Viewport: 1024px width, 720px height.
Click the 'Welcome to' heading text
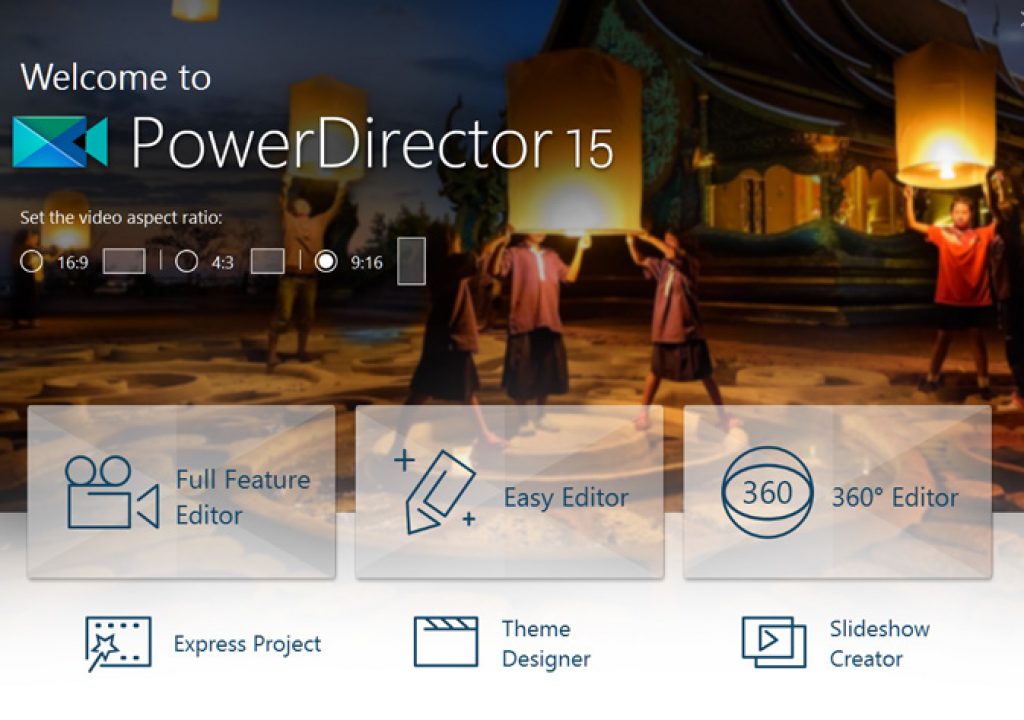[116, 77]
